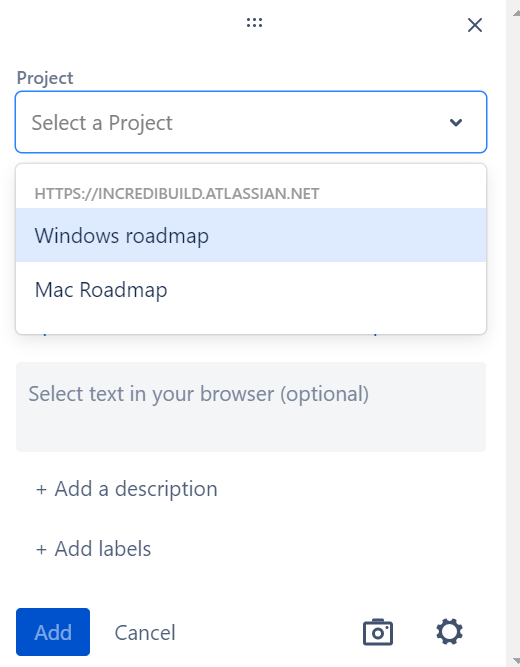The image size is (520, 667).
Task: Click plus icon beside Add a description
Action: click(x=41, y=490)
